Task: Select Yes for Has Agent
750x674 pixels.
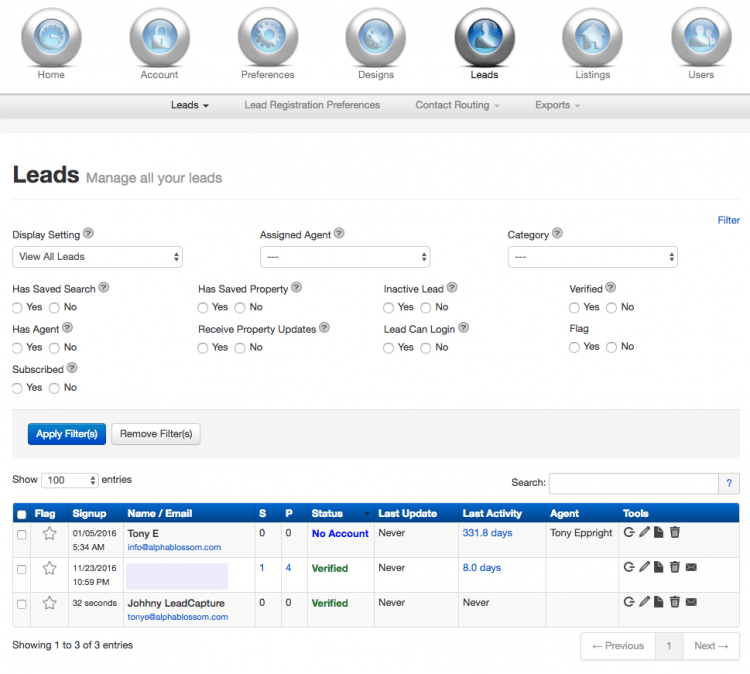Action: click(17, 348)
